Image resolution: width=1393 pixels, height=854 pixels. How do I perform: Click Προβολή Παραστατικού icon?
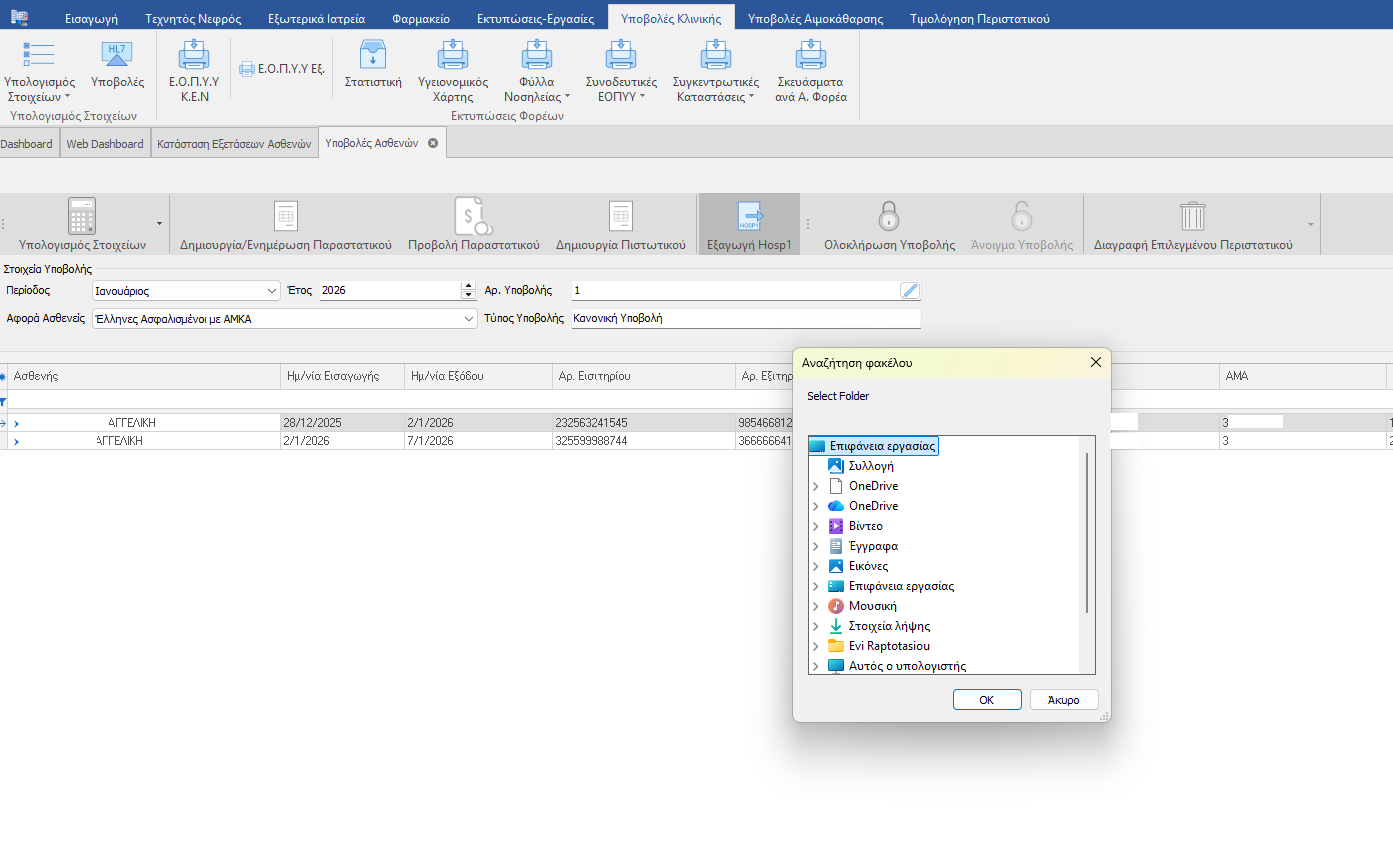(x=473, y=217)
